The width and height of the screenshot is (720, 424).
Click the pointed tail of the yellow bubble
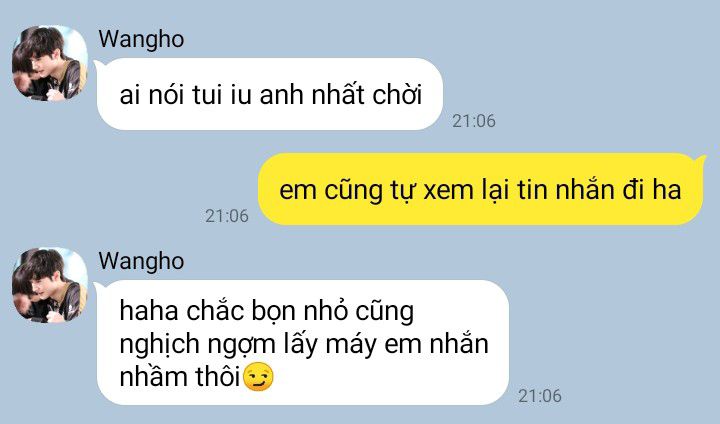[x=701, y=161]
